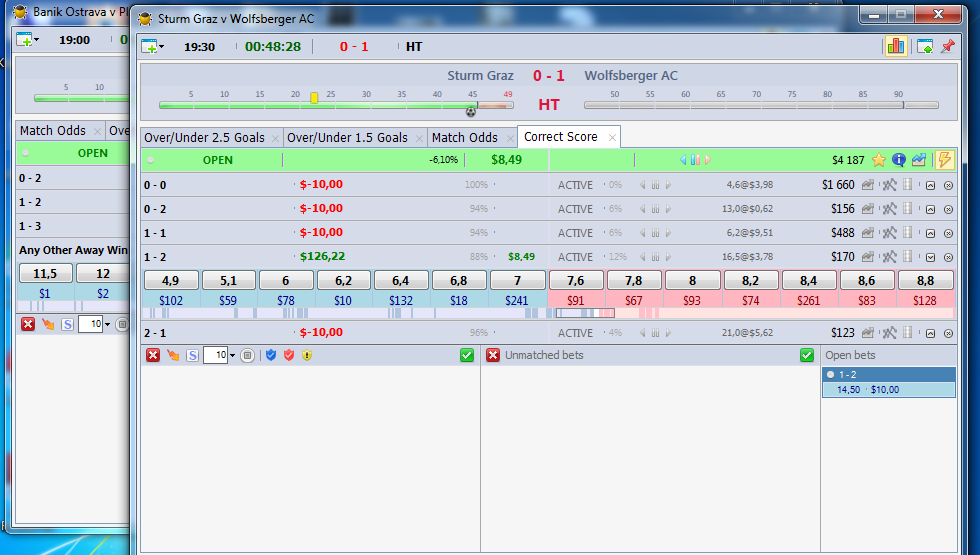Screen dimensions: 980x555
Task: Click the $241 back amount cell
Action: (x=517, y=301)
